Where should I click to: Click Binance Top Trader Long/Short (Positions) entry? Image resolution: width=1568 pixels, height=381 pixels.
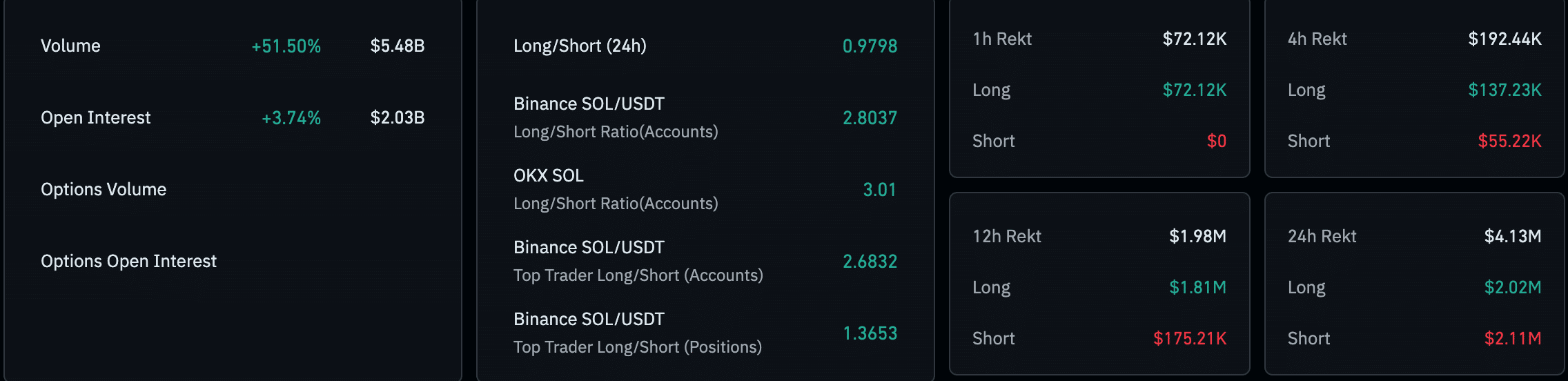705,333
